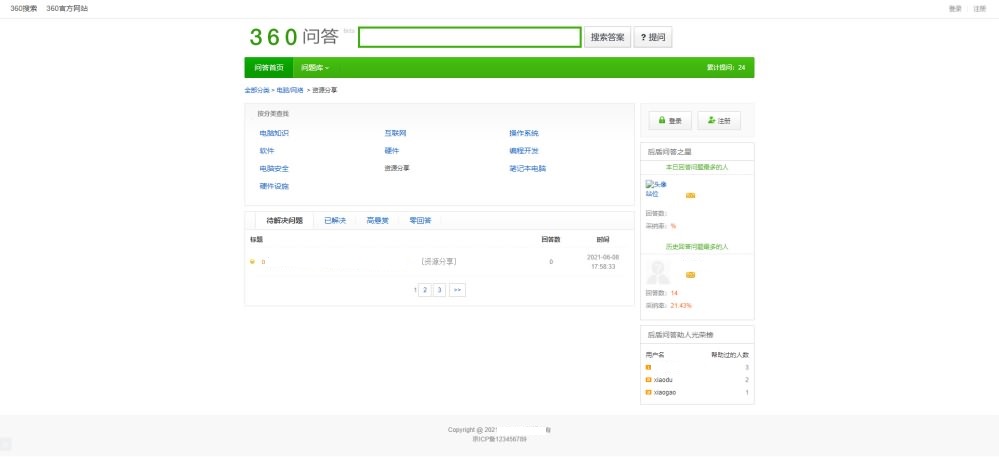Click the grey default avatar under 历史
The image size is (999, 458).
point(658,272)
